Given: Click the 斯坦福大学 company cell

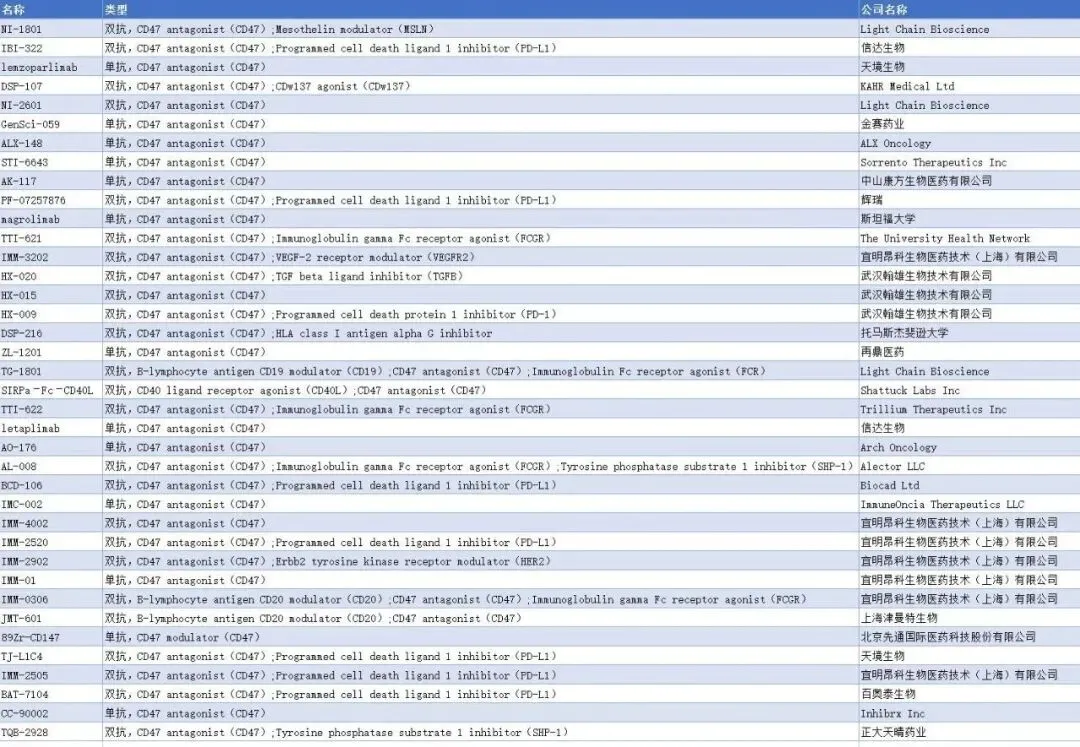Looking at the screenshot, I should [x=969, y=219].
